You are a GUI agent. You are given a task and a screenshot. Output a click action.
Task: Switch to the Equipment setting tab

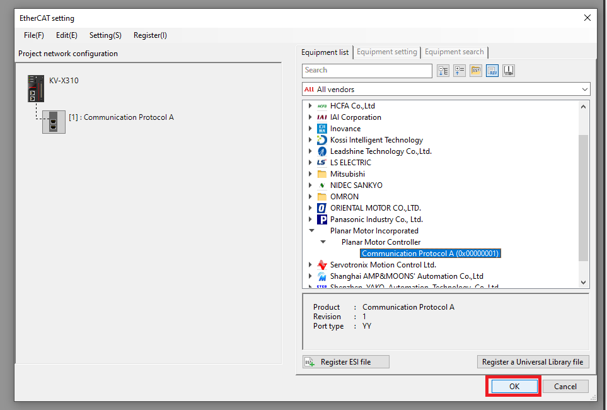[387, 52]
